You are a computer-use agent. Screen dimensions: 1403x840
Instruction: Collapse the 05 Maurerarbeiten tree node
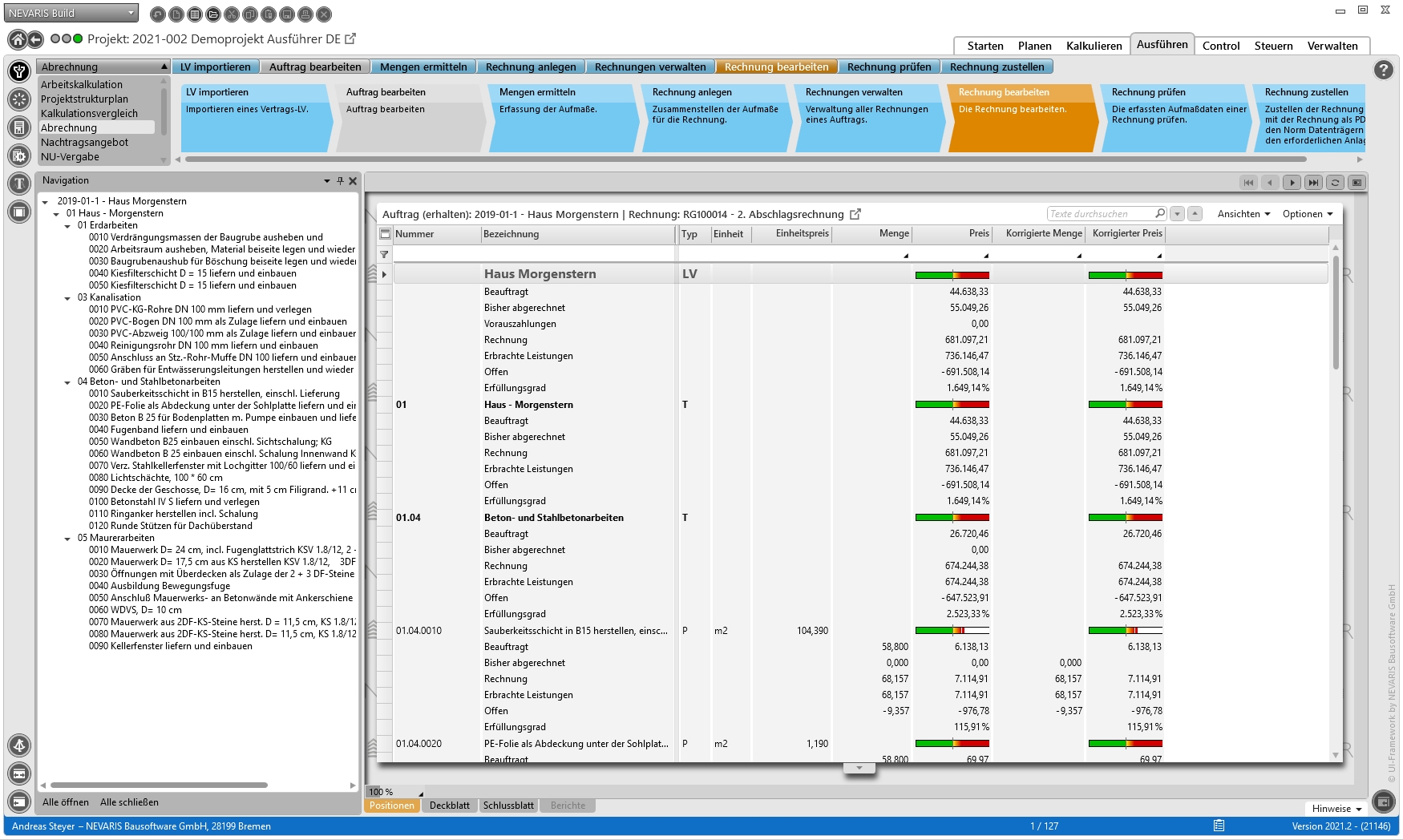(68, 539)
